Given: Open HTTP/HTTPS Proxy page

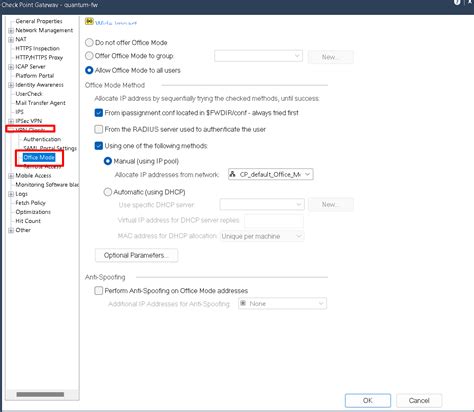Looking at the screenshot, I should point(39,57).
